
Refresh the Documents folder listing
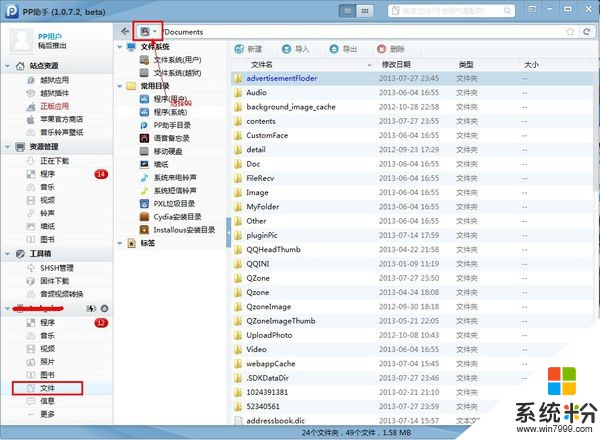(x=587, y=31)
